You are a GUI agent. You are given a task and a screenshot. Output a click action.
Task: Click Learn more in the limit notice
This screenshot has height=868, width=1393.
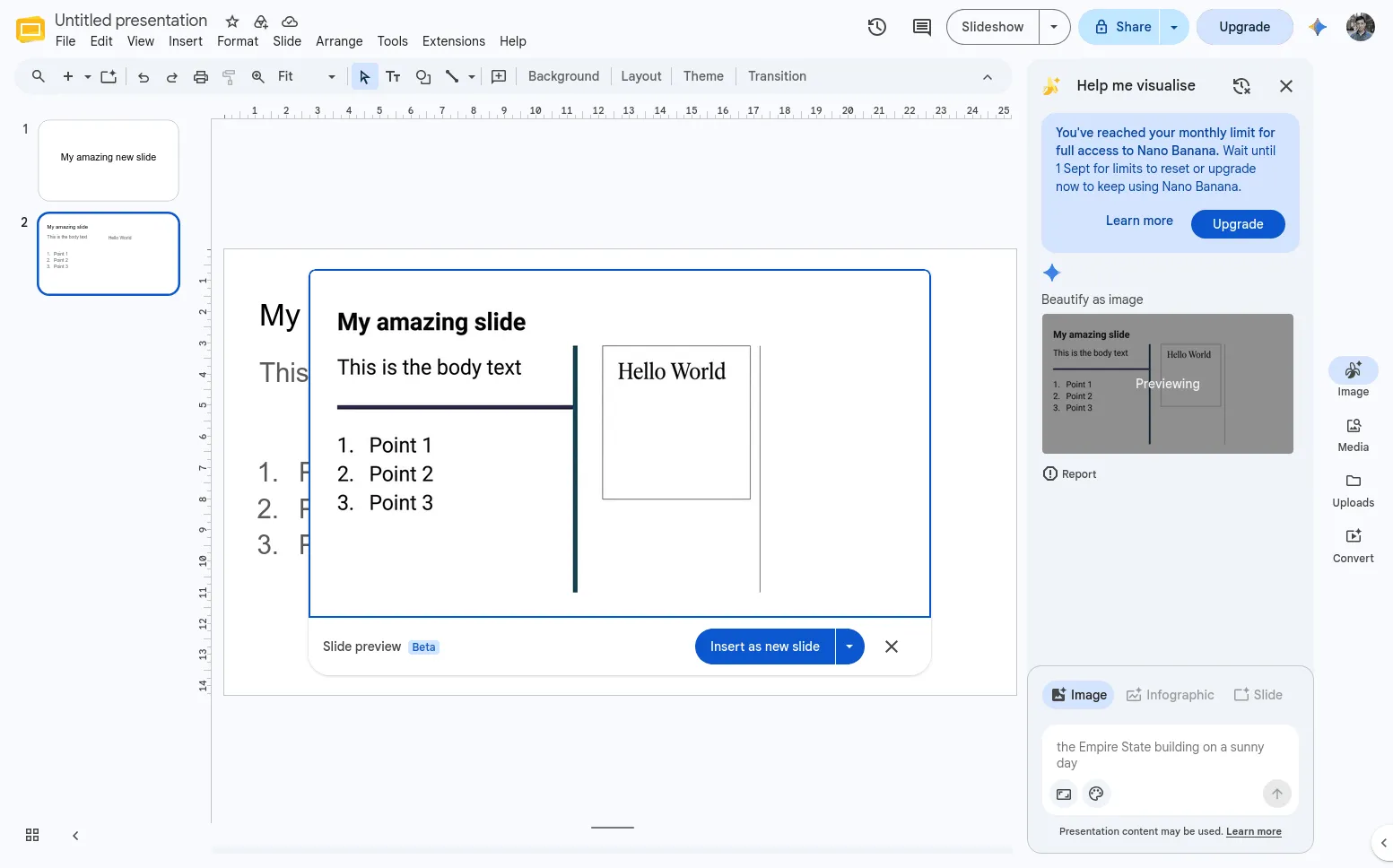pos(1139,221)
